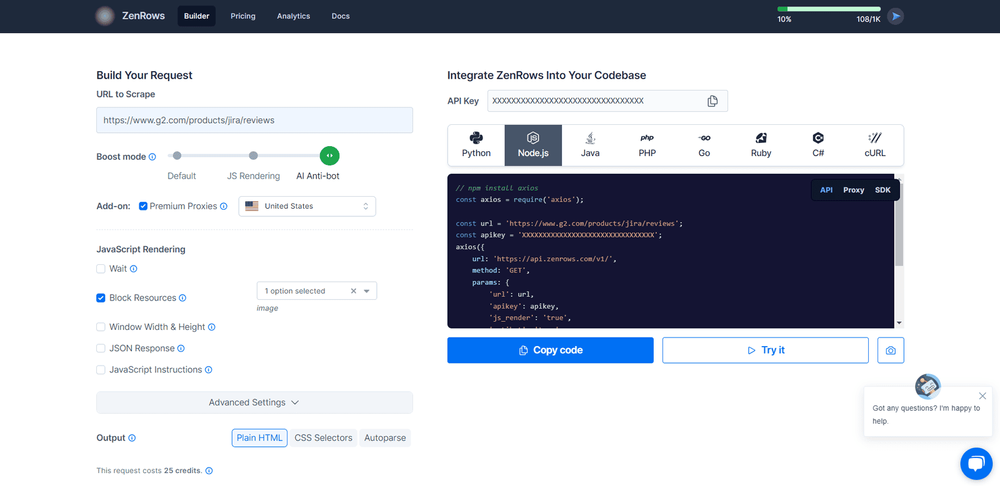Click the request cost info icon
Screen dimensions: 1000x486
(x=209, y=471)
